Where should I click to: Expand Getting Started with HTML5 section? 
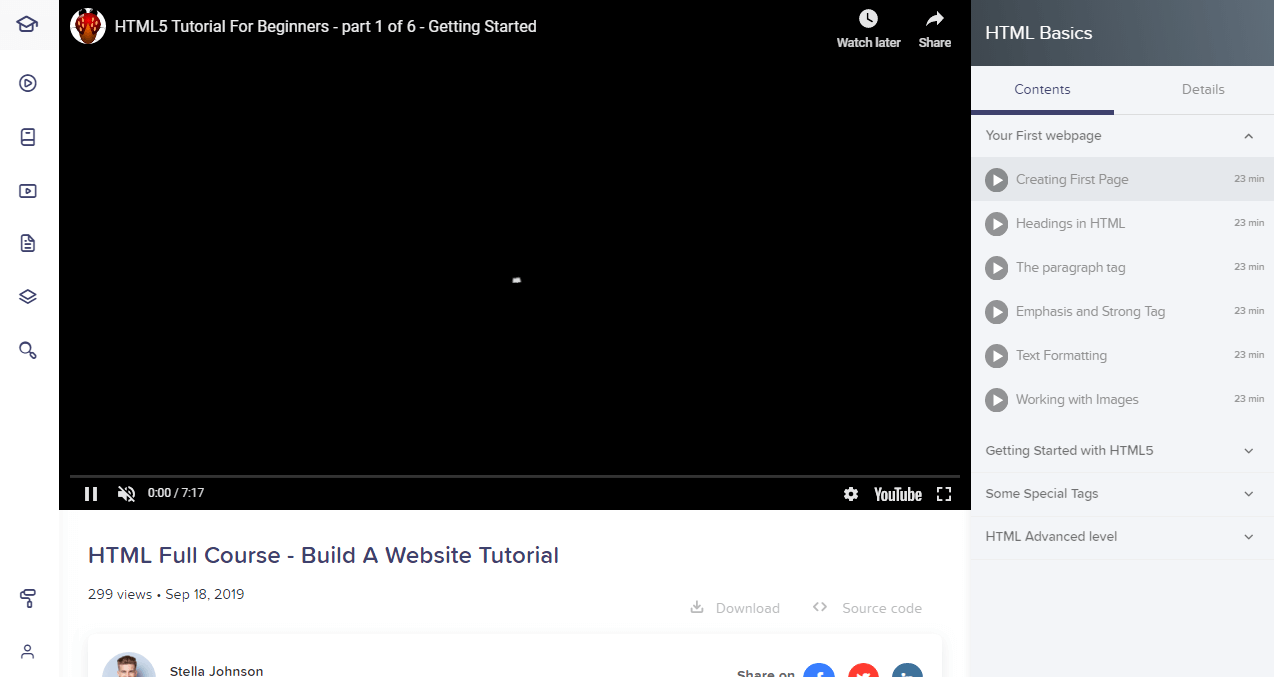(x=1248, y=451)
